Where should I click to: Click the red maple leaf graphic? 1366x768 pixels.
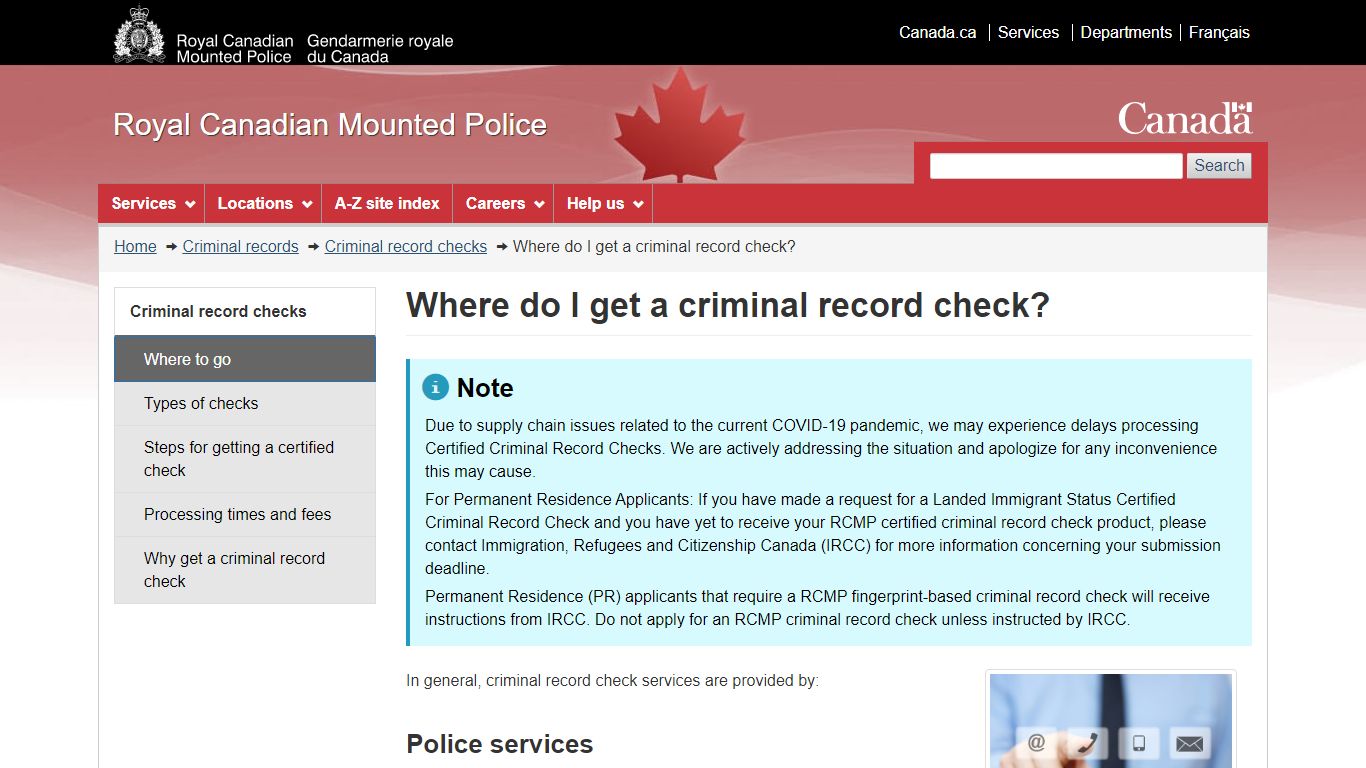tap(680, 124)
